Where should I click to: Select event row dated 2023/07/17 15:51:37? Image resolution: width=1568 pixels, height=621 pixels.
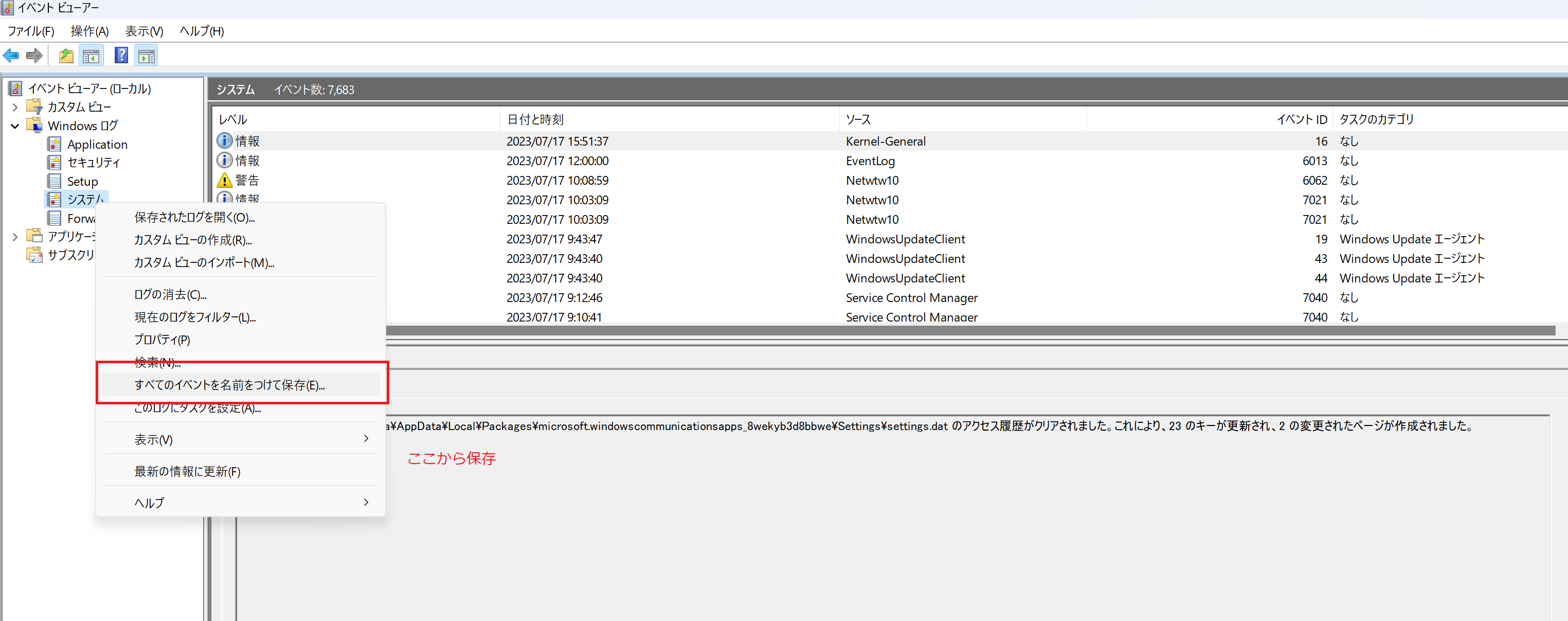click(x=889, y=141)
